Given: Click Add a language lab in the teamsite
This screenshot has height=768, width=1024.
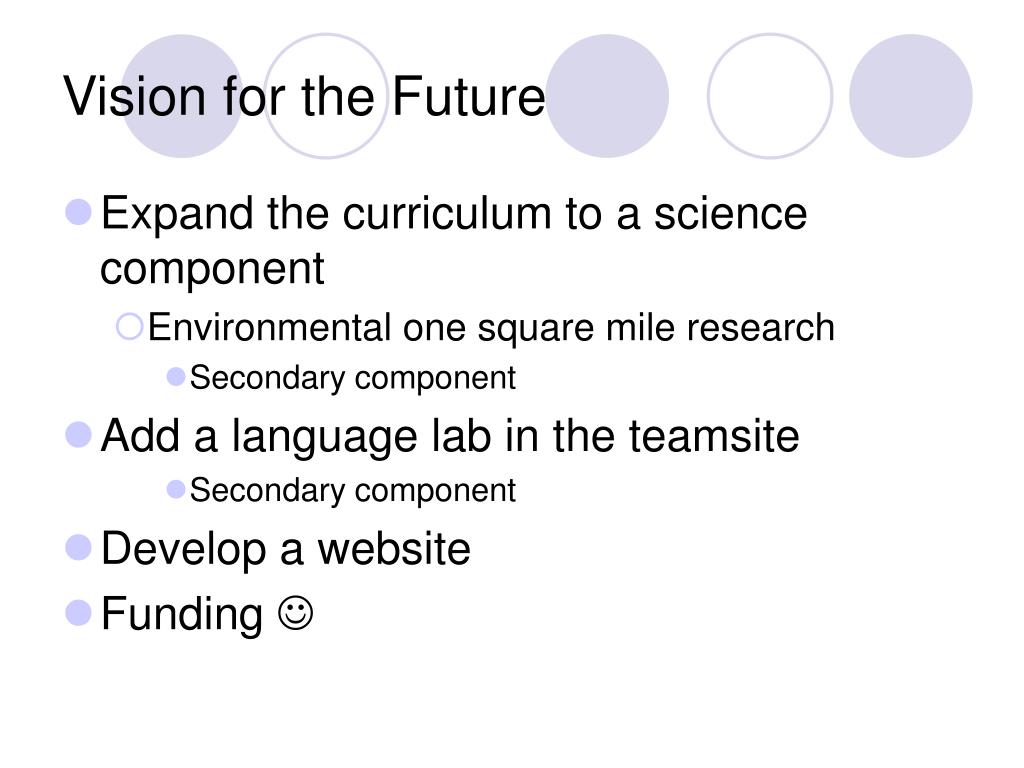Looking at the screenshot, I should (x=450, y=436).
